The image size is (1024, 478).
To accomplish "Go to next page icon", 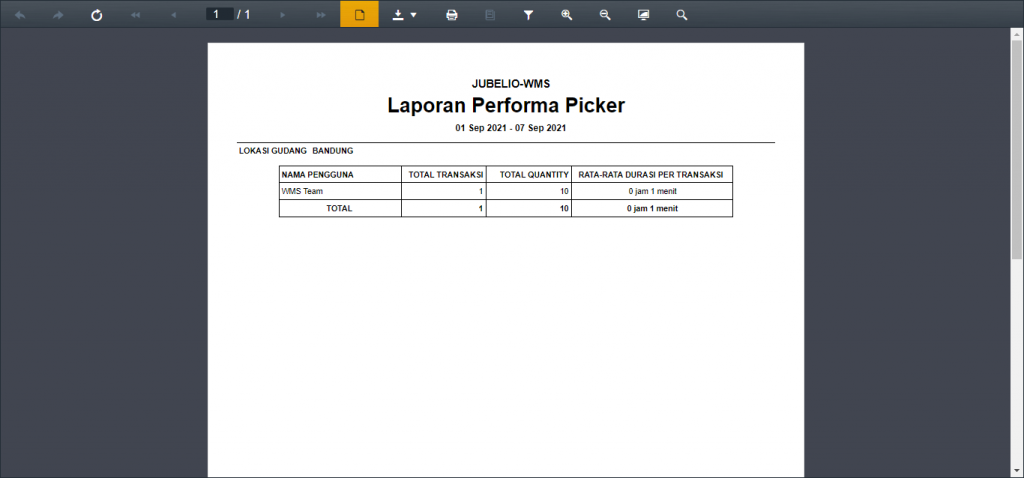I will (x=282, y=14).
